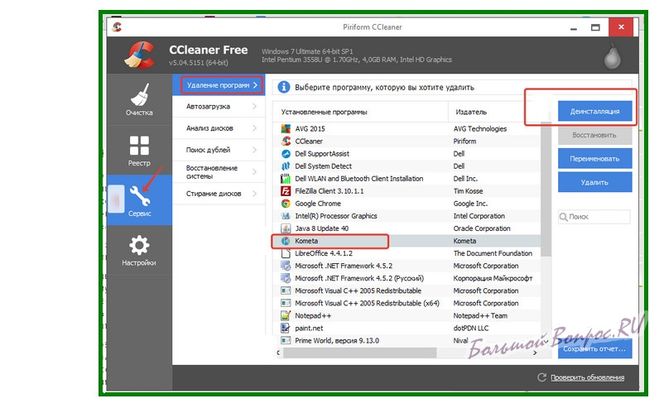The width and height of the screenshot is (659, 408).
Task: Click the Notepad++ program icon
Action: tap(286, 316)
